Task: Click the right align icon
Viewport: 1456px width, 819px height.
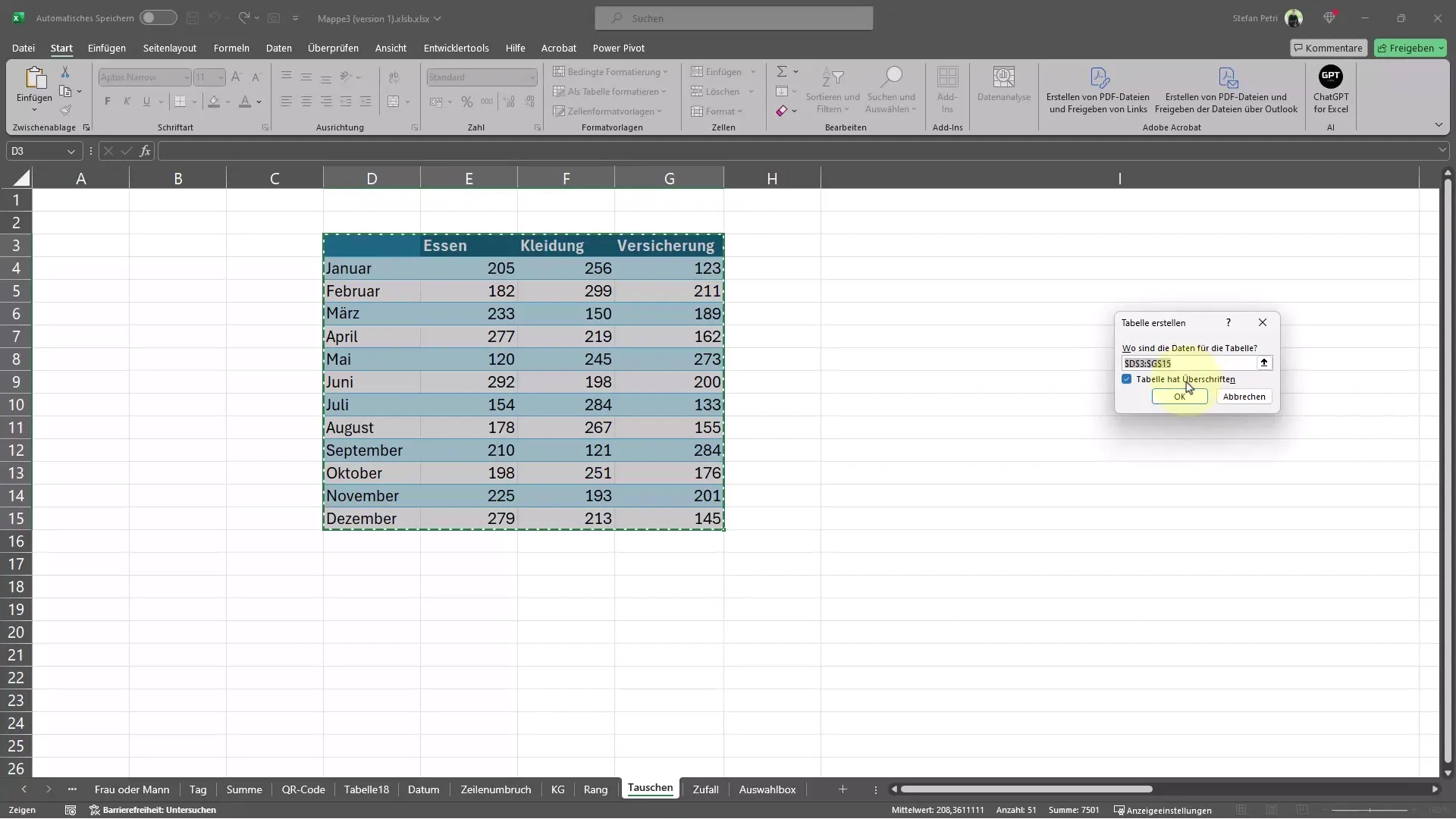Action: pos(326,102)
